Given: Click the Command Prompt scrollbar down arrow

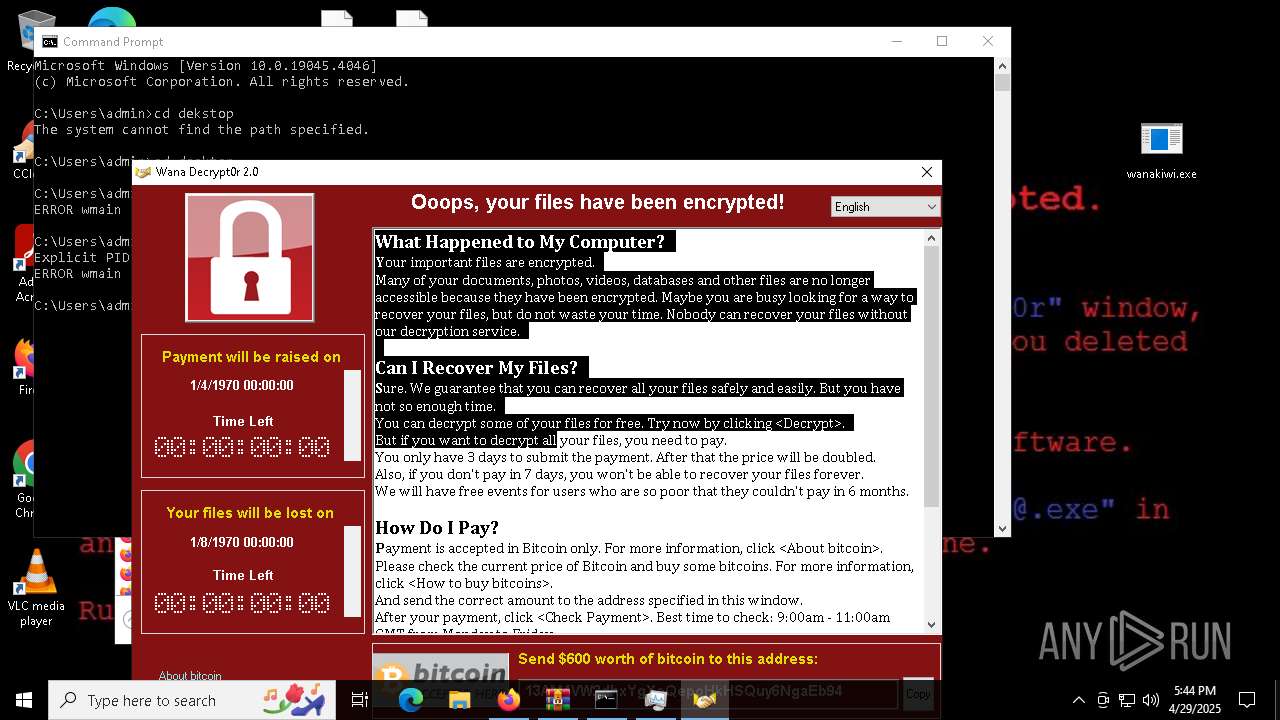Looking at the screenshot, I should coord(1002,528).
